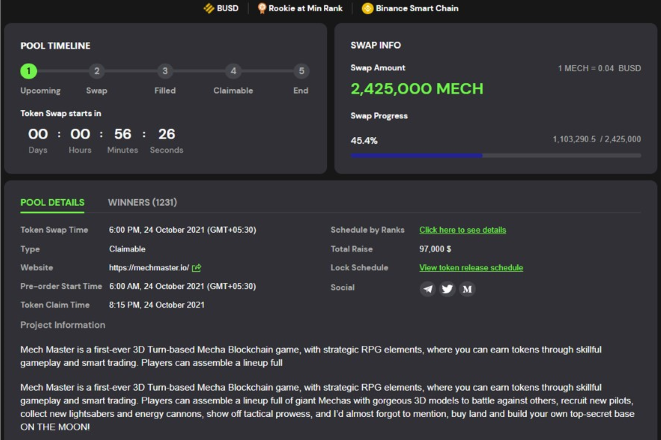661x440 pixels.
Task: Click the 'Schedule by Ranks' label
Action: [368, 230]
